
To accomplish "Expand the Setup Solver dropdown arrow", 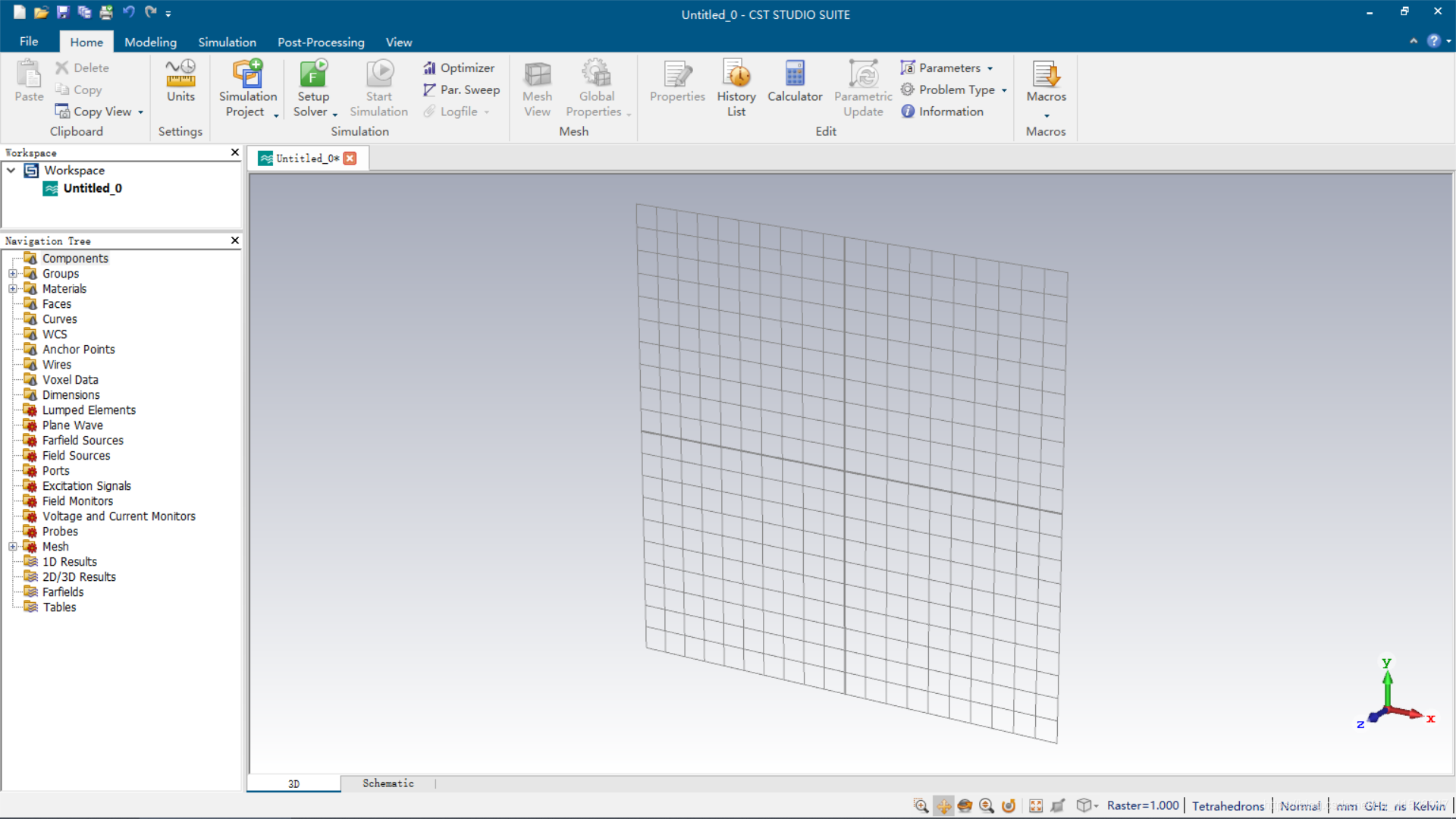I will [334, 115].
